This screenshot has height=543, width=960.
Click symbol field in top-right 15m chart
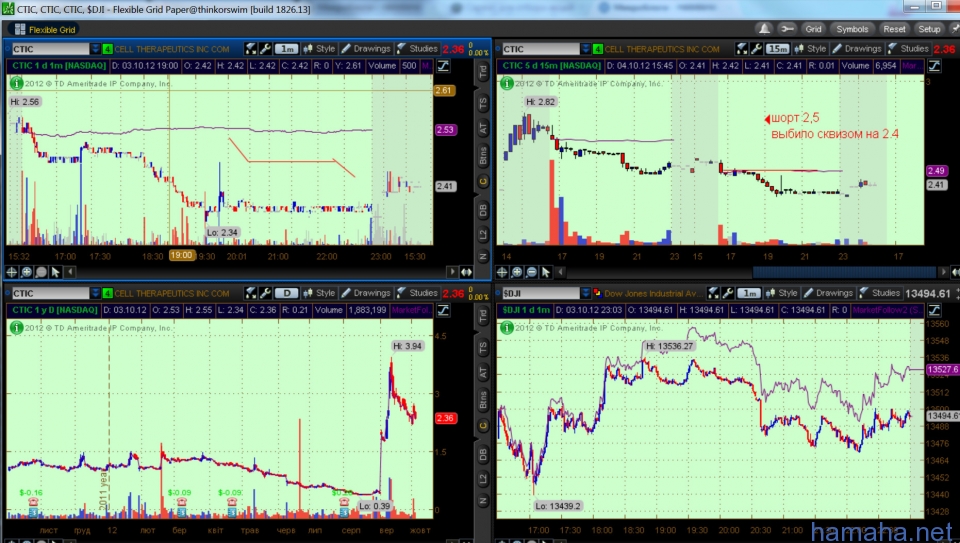541,49
